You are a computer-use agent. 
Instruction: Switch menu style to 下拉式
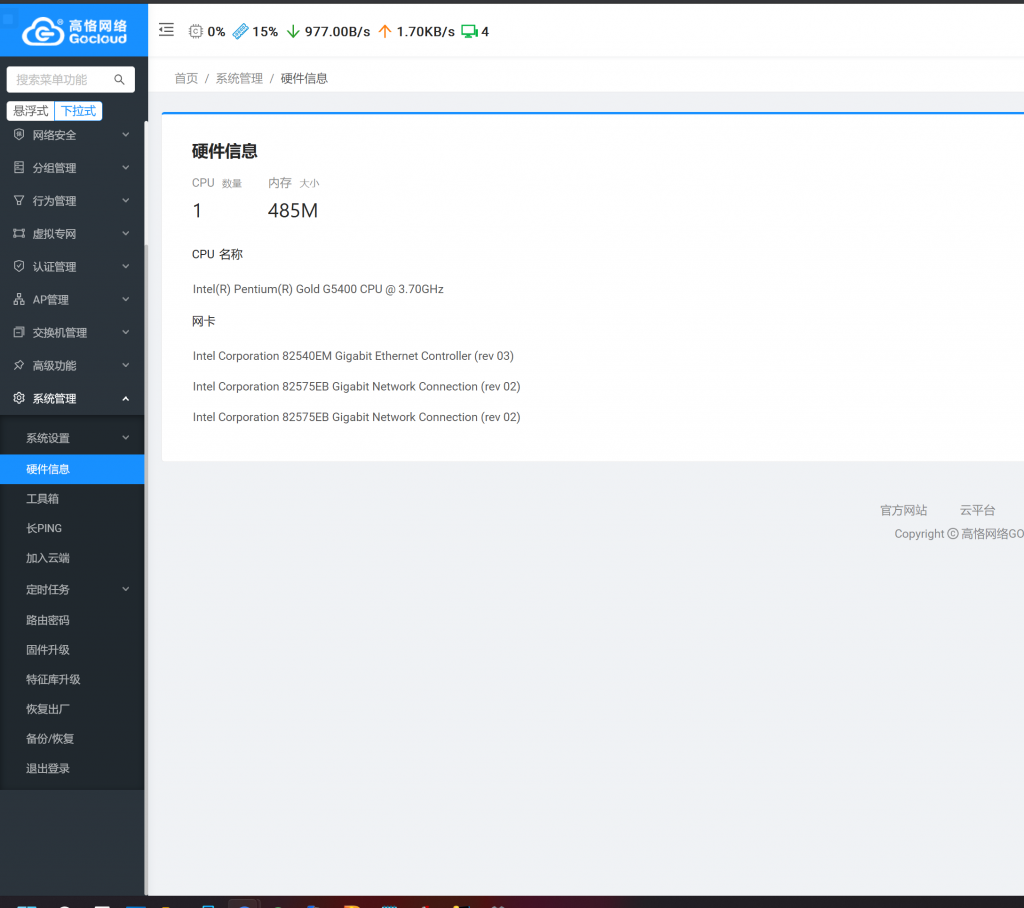pos(78,111)
